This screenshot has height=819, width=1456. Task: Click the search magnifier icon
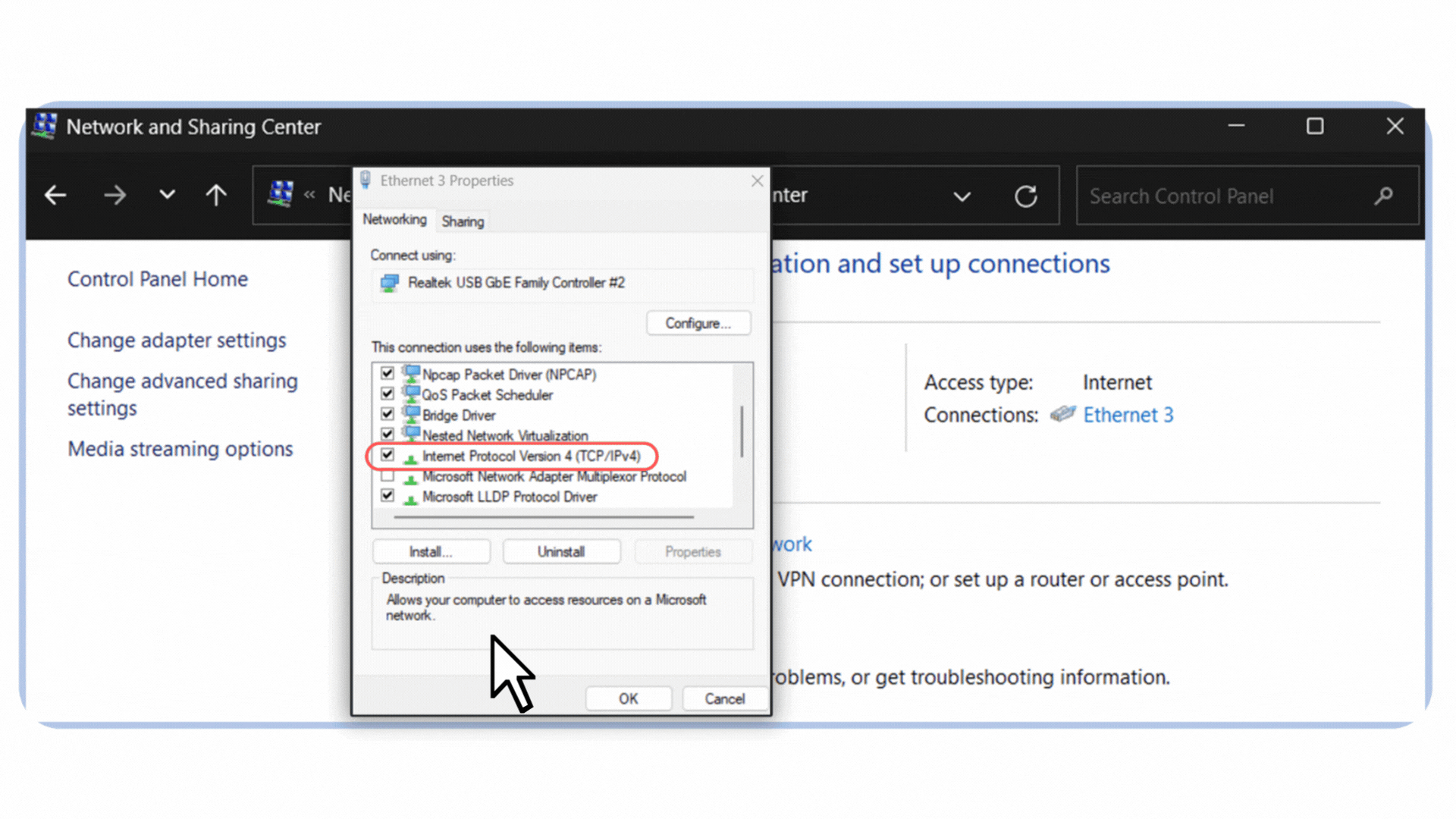(x=1383, y=196)
